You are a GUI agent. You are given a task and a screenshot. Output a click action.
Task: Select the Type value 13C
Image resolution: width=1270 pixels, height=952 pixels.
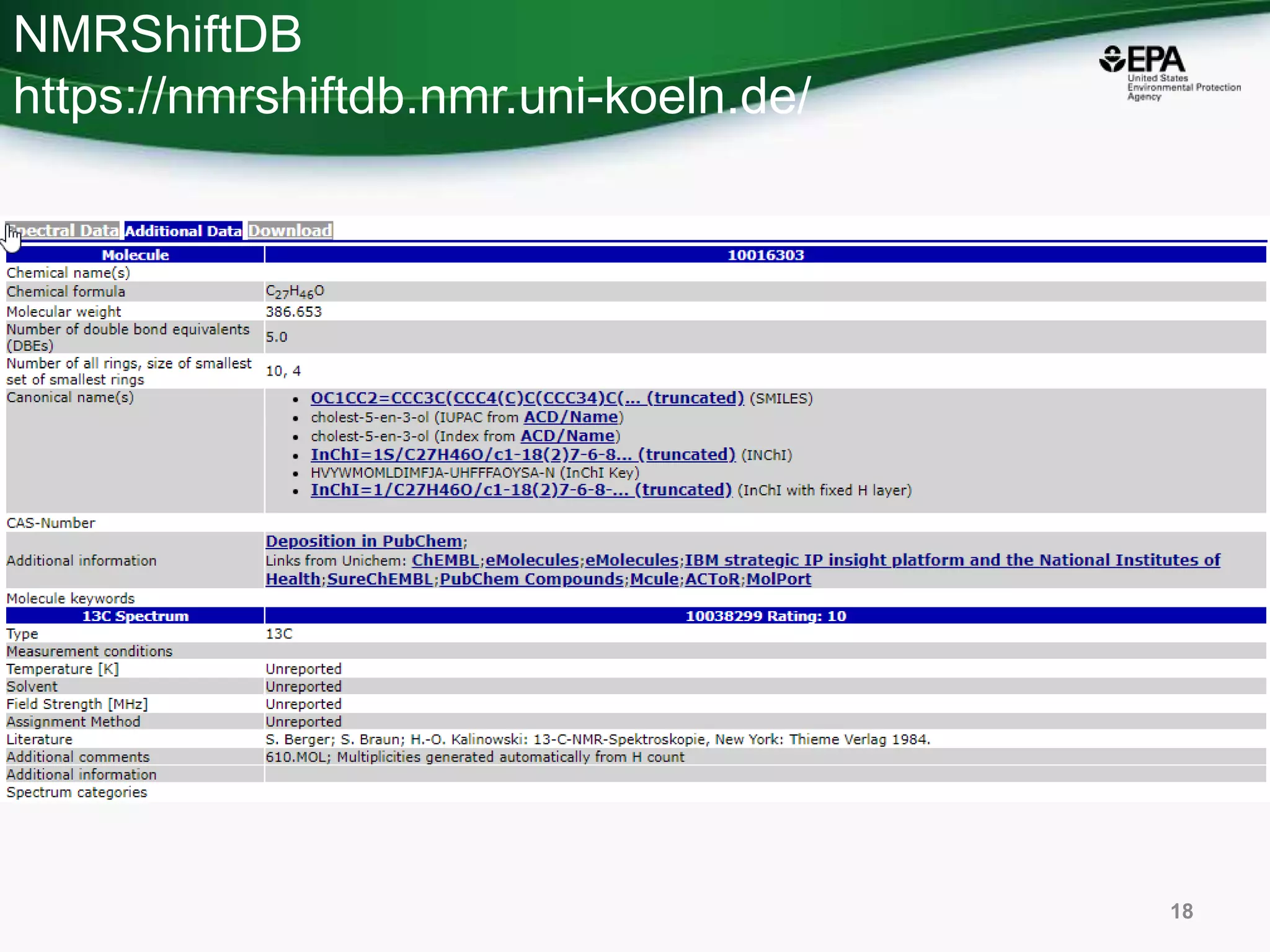point(279,633)
